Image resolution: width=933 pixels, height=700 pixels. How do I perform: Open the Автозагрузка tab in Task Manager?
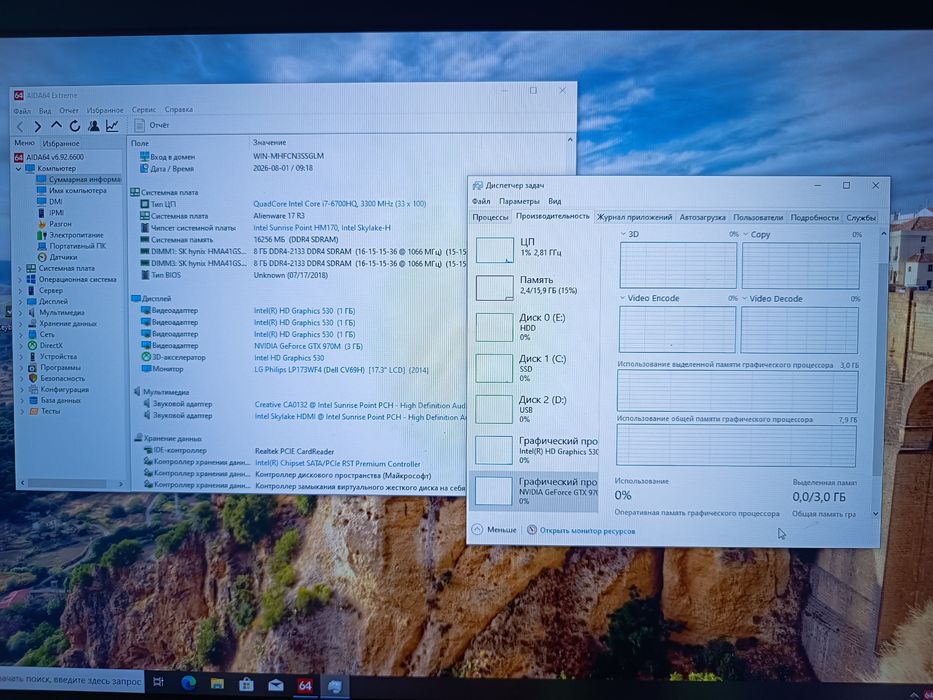pos(702,217)
